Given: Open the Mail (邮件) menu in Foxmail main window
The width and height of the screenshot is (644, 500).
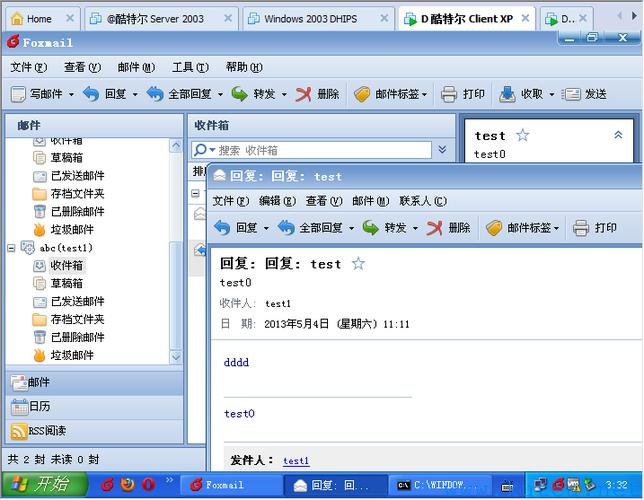Looking at the screenshot, I should click(136, 67).
